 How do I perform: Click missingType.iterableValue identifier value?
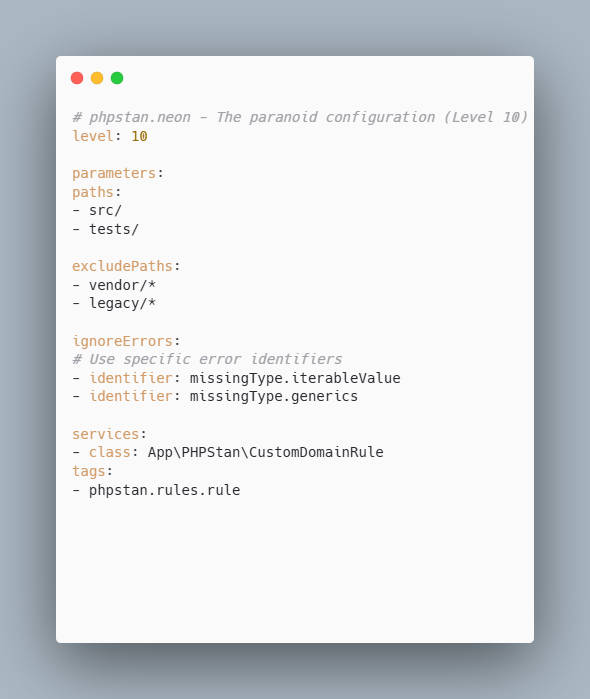(295, 378)
